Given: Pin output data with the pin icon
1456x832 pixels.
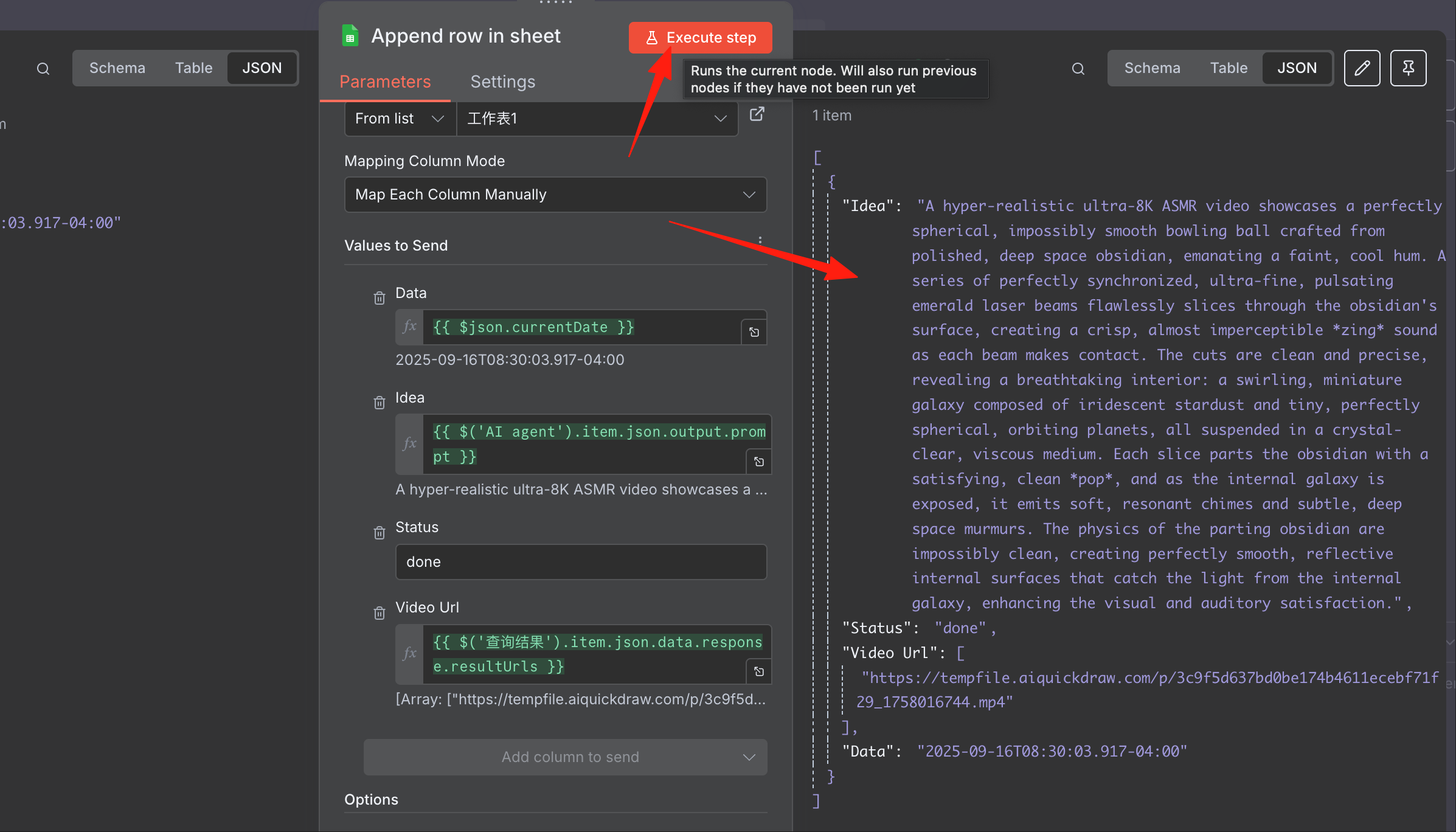Looking at the screenshot, I should tap(1408, 68).
